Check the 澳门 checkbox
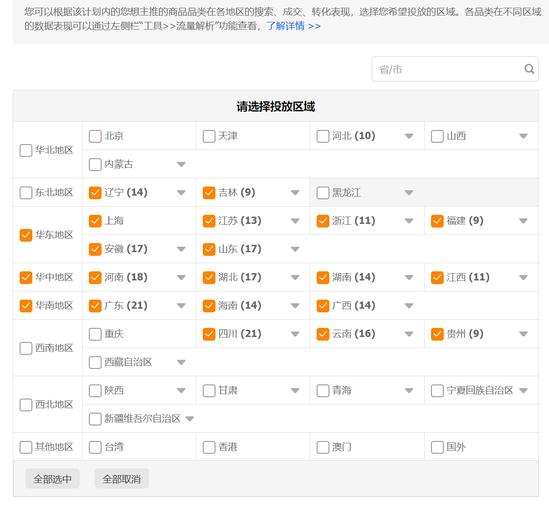Image resolution: width=549 pixels, height=508 pixels. click(323, 447)
